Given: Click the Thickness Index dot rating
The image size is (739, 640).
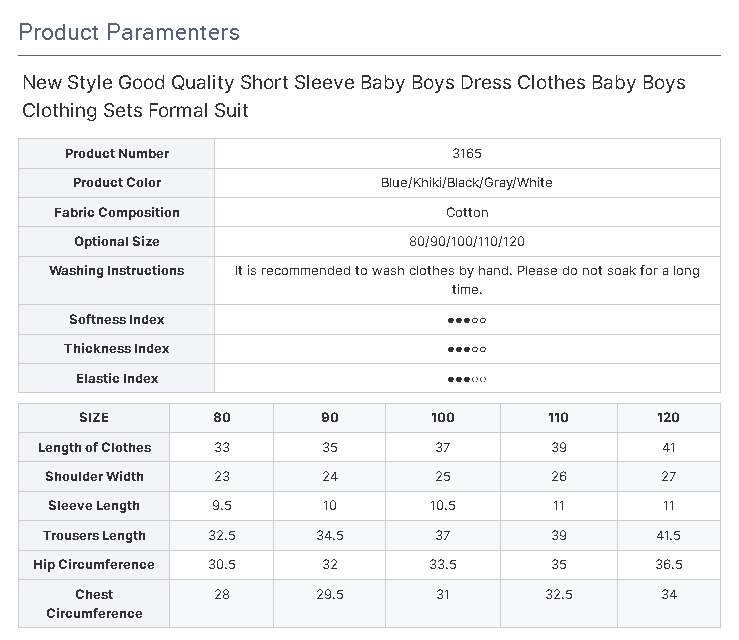Looking at the screenshot, I should (467, 349).
